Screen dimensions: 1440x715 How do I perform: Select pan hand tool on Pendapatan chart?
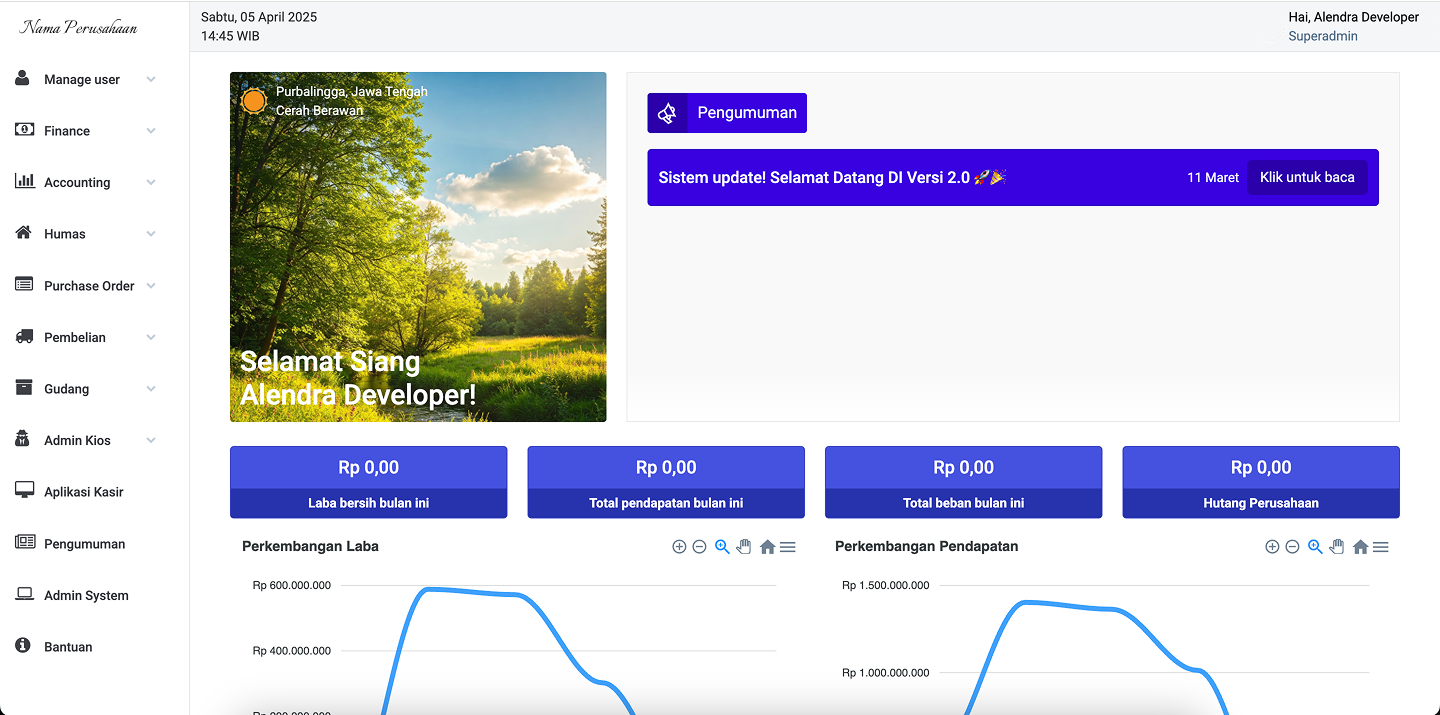click(1337, 547)
